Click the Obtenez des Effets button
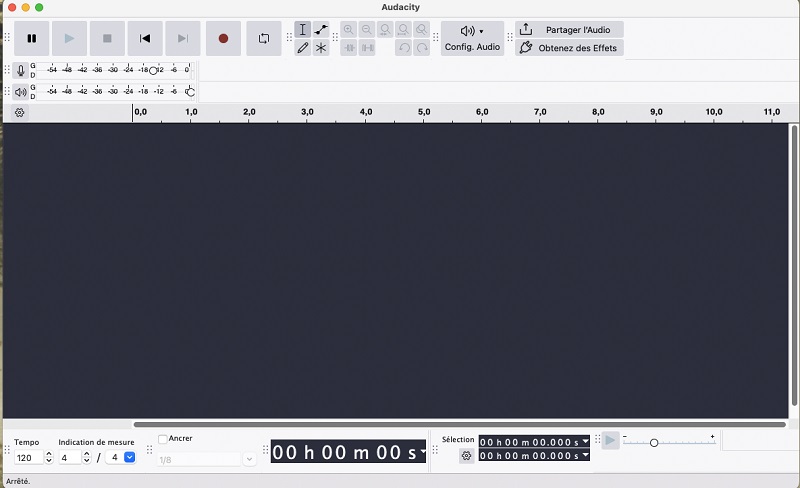 point(569,48)
